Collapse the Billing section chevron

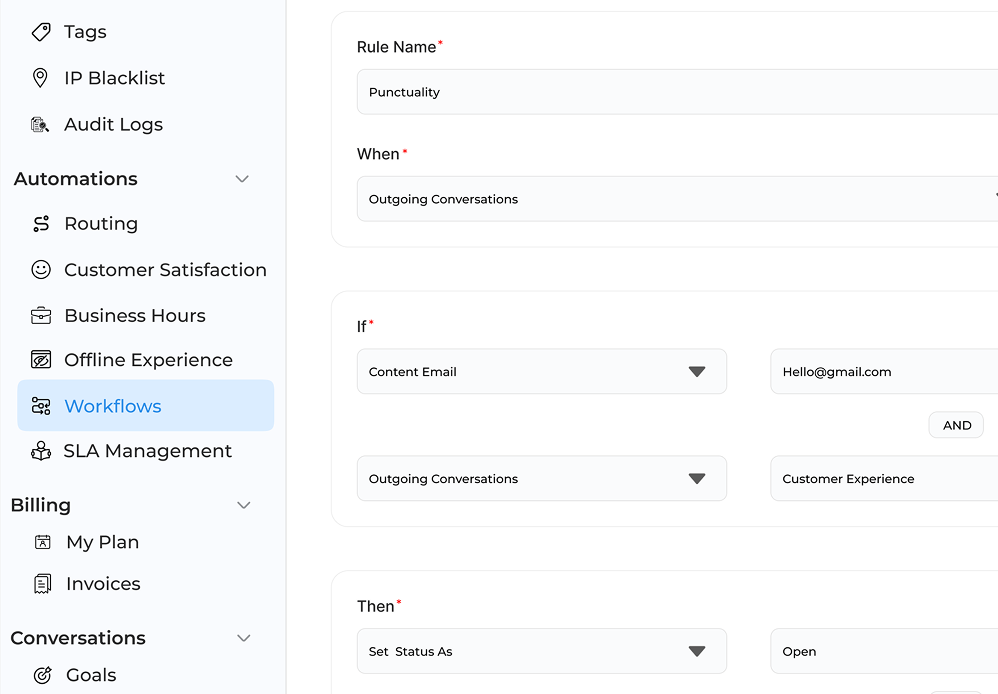tap(243, 506)
